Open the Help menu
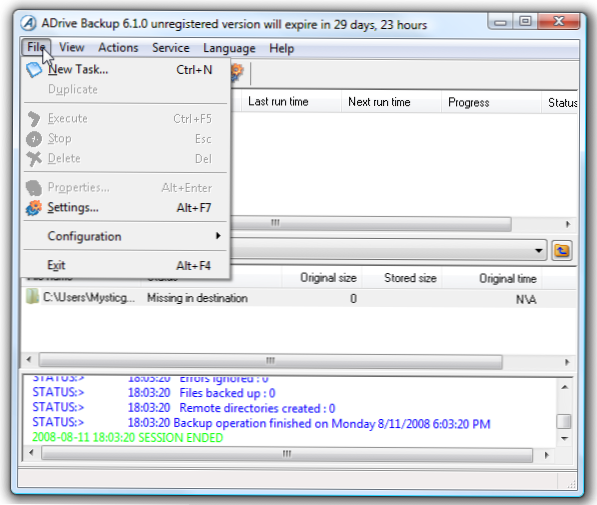The image size is (597, 505). [x=281, y=48]
